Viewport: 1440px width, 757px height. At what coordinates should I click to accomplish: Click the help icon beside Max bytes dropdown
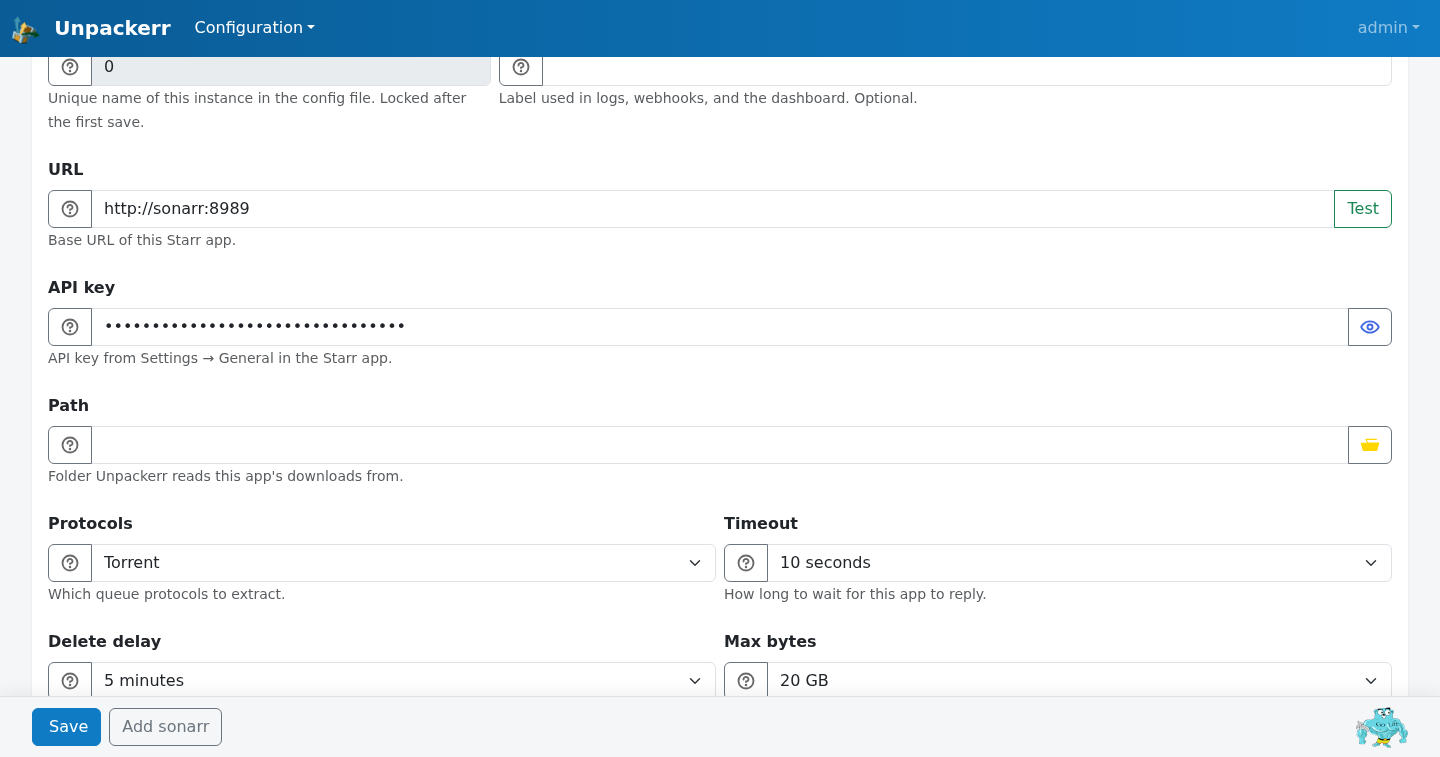coord(746,680)
